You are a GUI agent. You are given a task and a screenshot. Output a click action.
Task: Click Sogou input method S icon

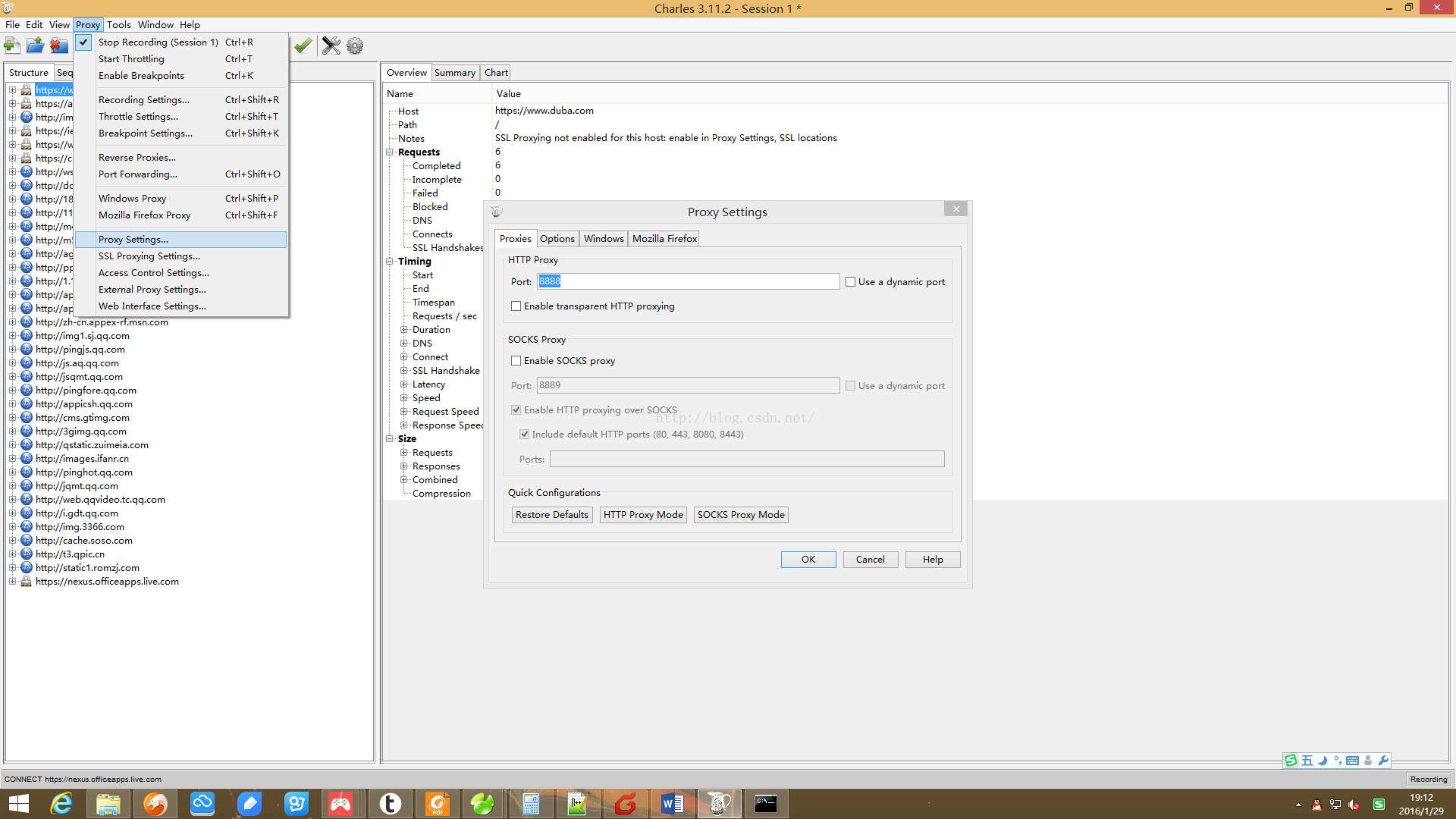tap(1291, 761)
